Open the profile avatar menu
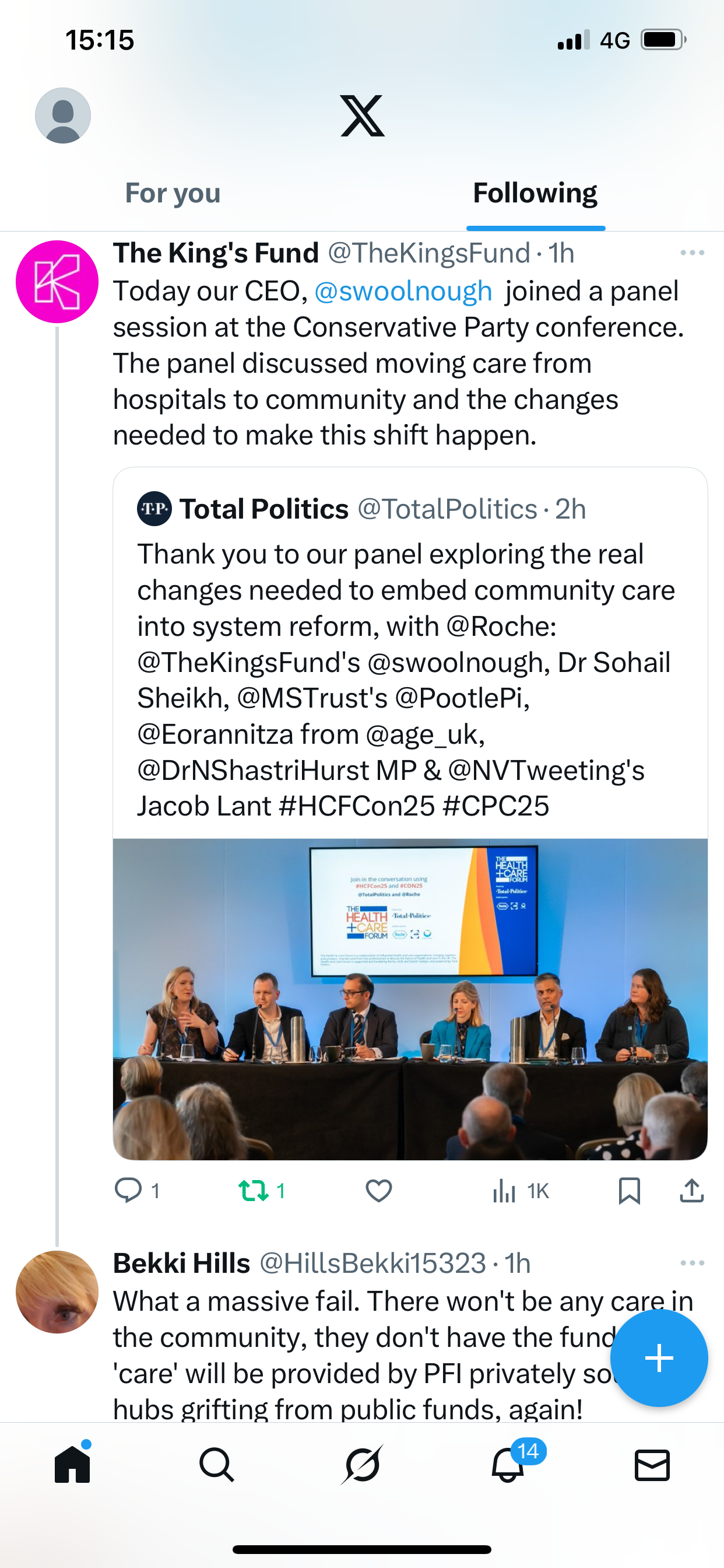Screen dimensions: 724x1568 pyautogui.click(x=63, y=116)
